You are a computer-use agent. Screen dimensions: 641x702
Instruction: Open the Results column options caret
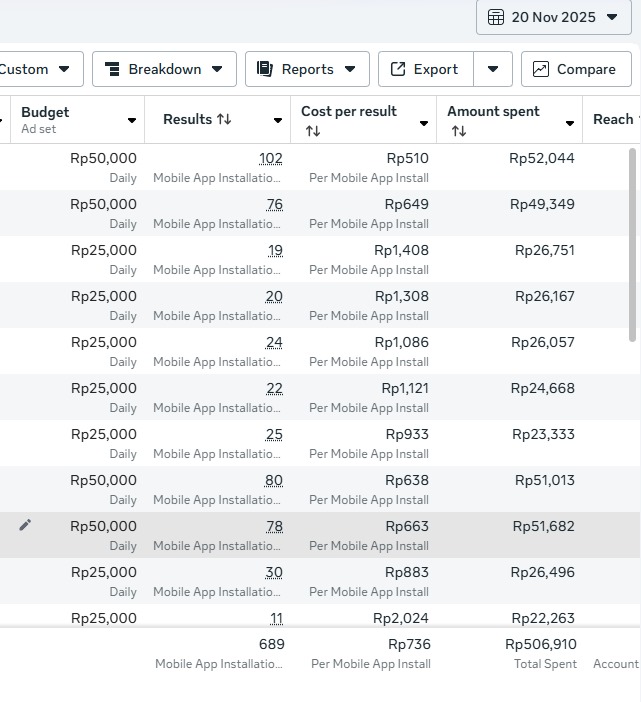pyautogui.click(x=278, y=121)
